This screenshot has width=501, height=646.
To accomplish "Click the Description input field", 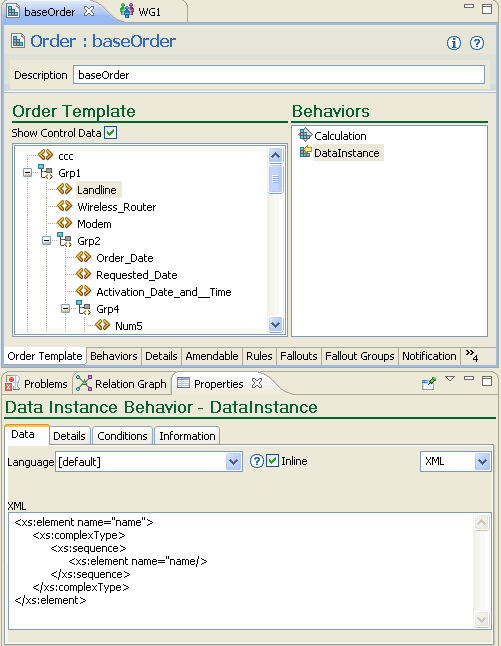I will coord(279,75).
